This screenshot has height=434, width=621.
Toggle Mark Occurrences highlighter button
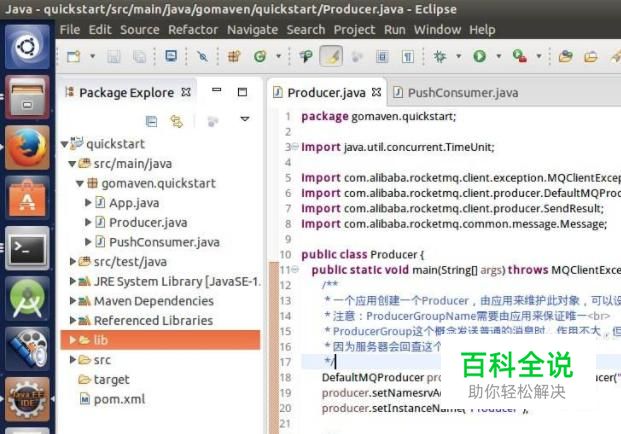pyautogui.click(x=331, y=56)
